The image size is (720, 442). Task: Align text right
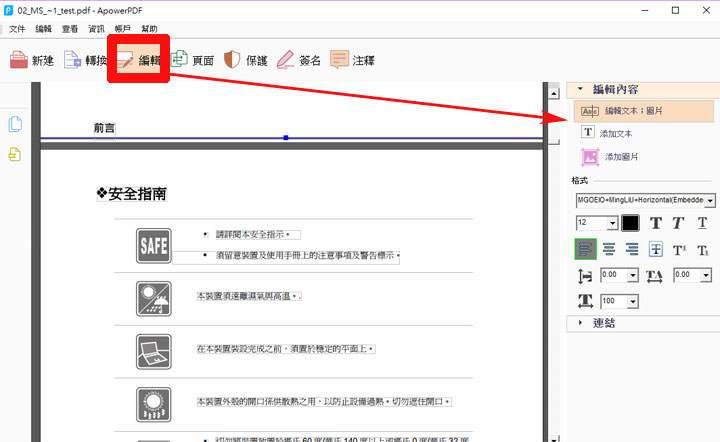point(632,249)
